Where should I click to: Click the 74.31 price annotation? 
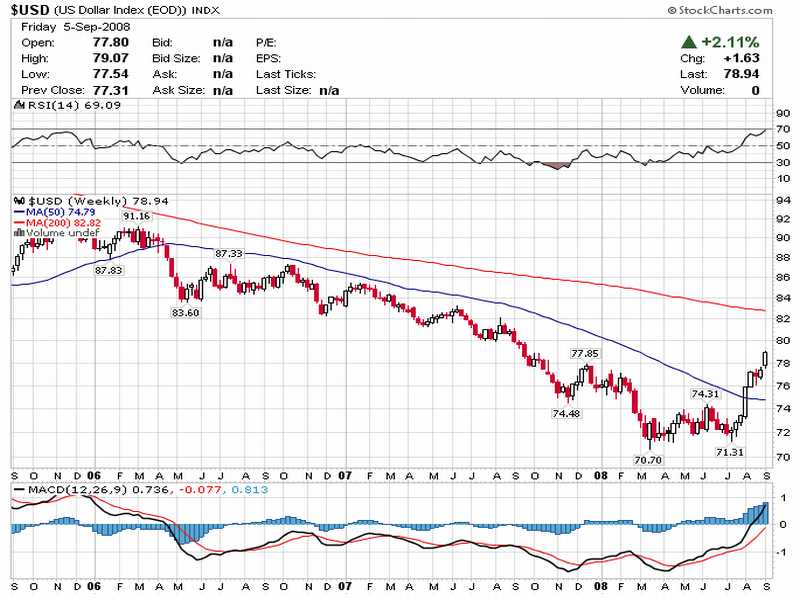(x=705, y=393)
